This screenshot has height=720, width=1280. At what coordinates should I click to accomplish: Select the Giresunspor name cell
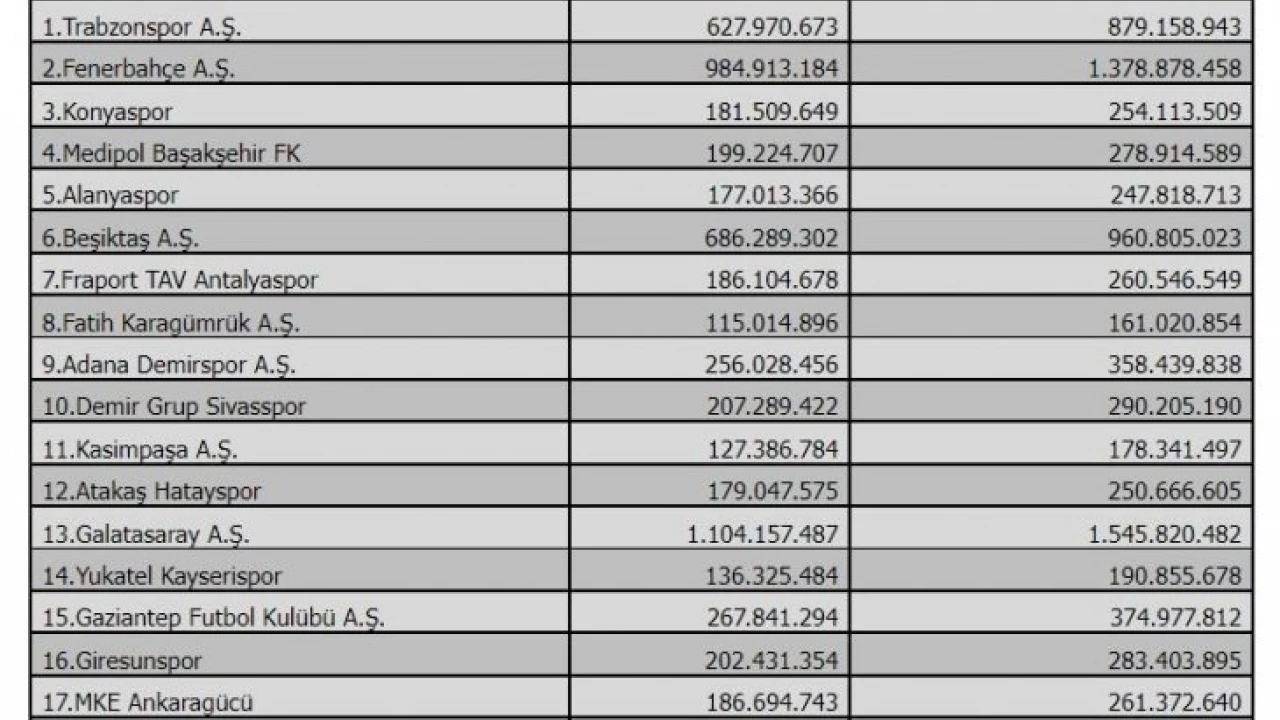pos(122,661)
